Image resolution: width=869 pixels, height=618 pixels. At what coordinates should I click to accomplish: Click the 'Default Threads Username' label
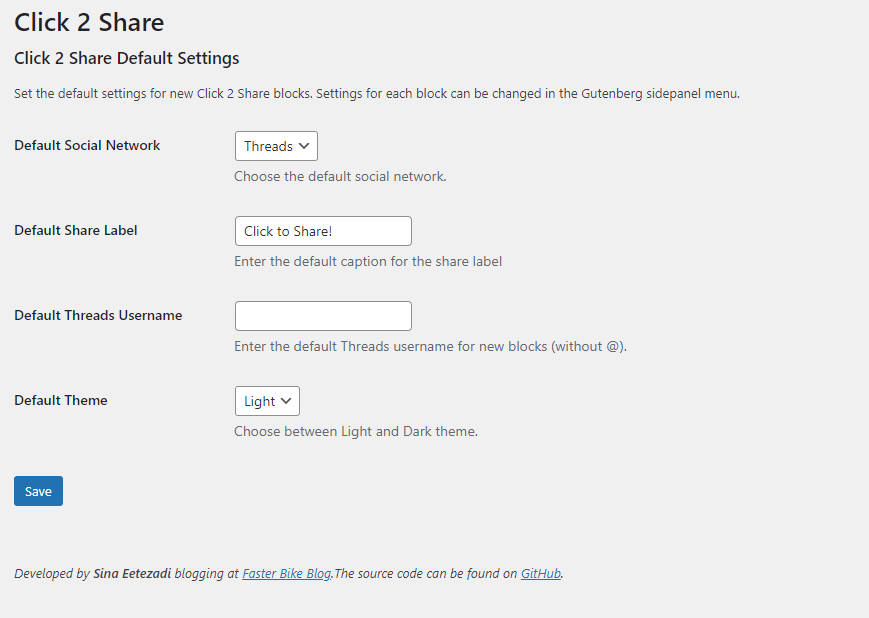[x=98, y=315]
